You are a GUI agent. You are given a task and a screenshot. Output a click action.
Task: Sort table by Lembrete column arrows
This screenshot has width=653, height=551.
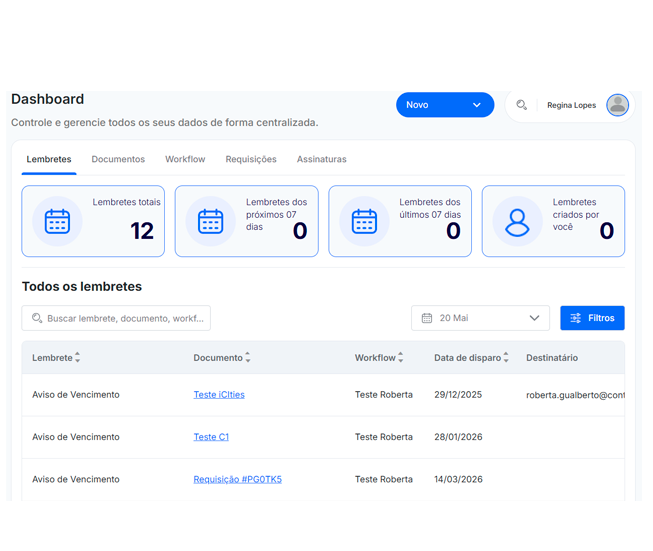[x=78, y=358]
